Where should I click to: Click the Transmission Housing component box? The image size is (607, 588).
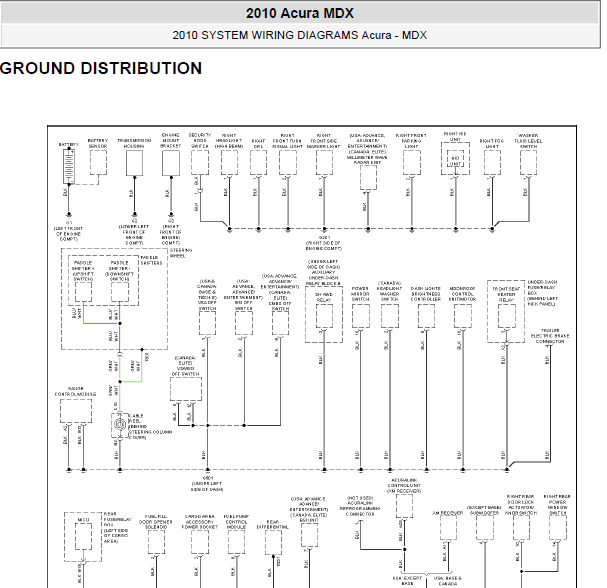(x=134, y=163)
